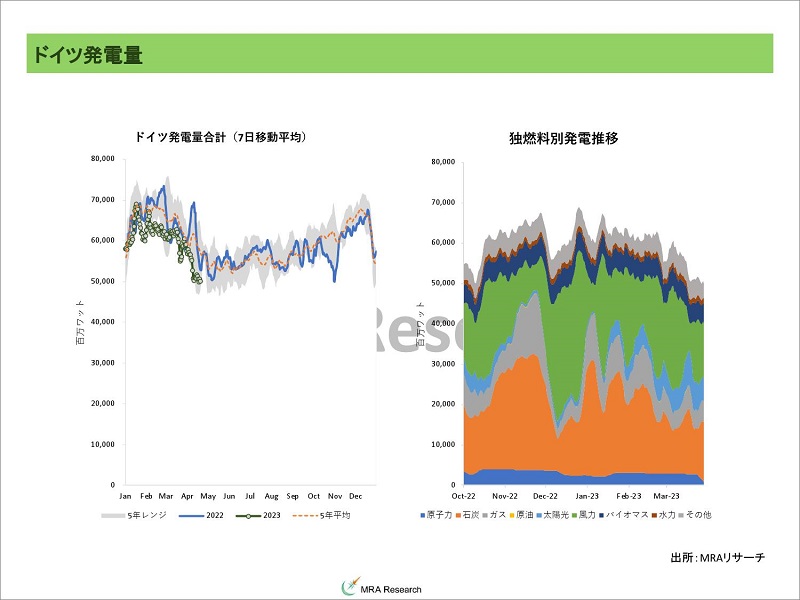Click the Jan-23 axis label

(x=587, y=496)
